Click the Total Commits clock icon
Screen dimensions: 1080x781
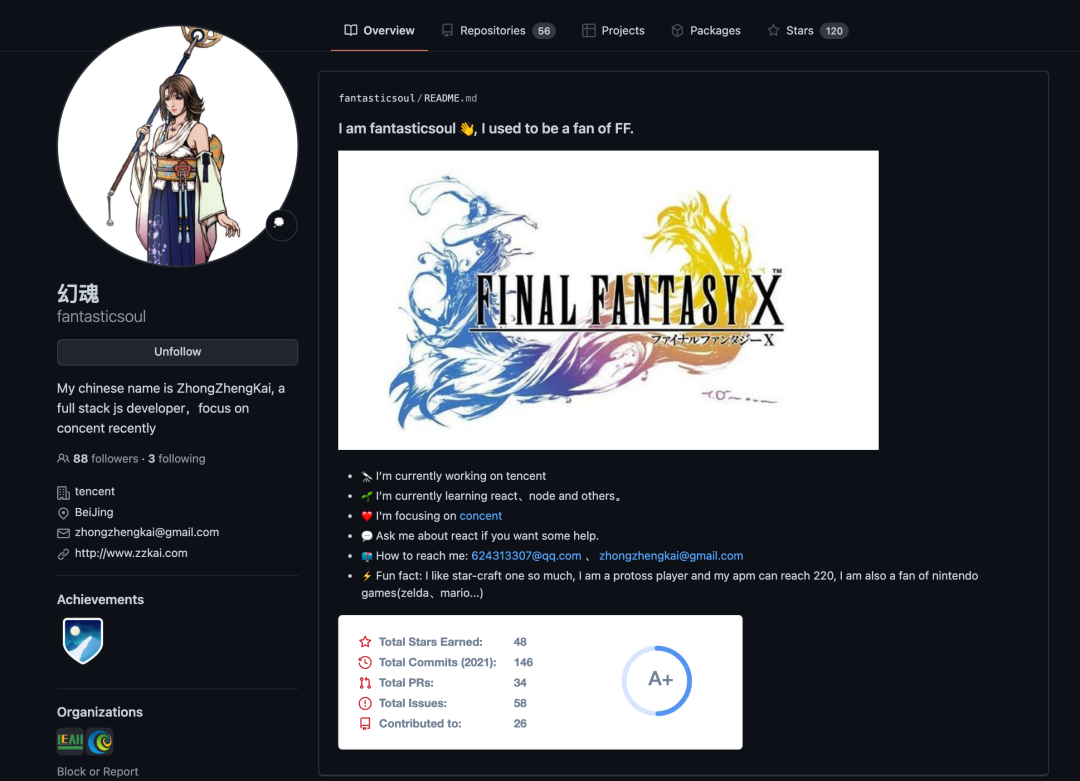tap(365, 663)
